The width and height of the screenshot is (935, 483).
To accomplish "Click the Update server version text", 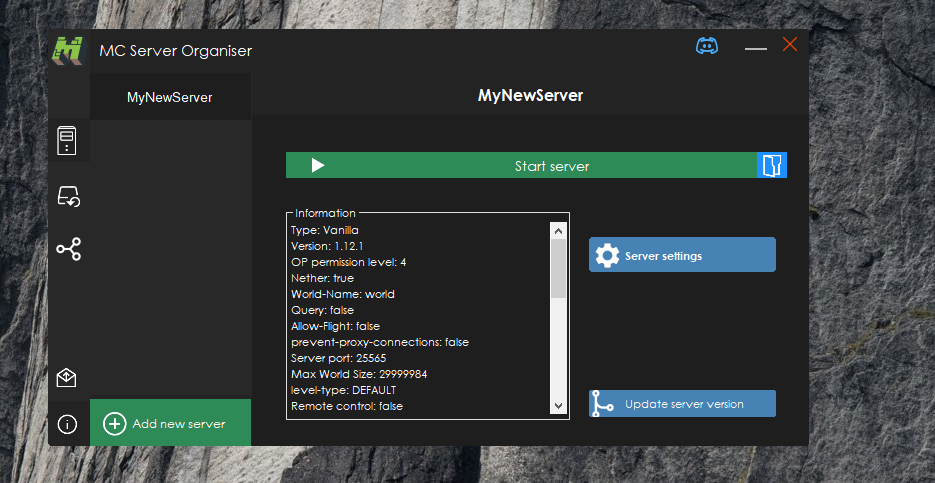I will pos(684,404).
